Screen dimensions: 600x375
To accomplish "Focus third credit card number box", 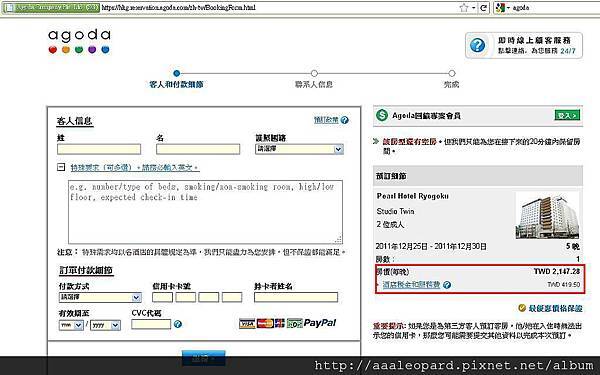I will [x=209, y=297].
